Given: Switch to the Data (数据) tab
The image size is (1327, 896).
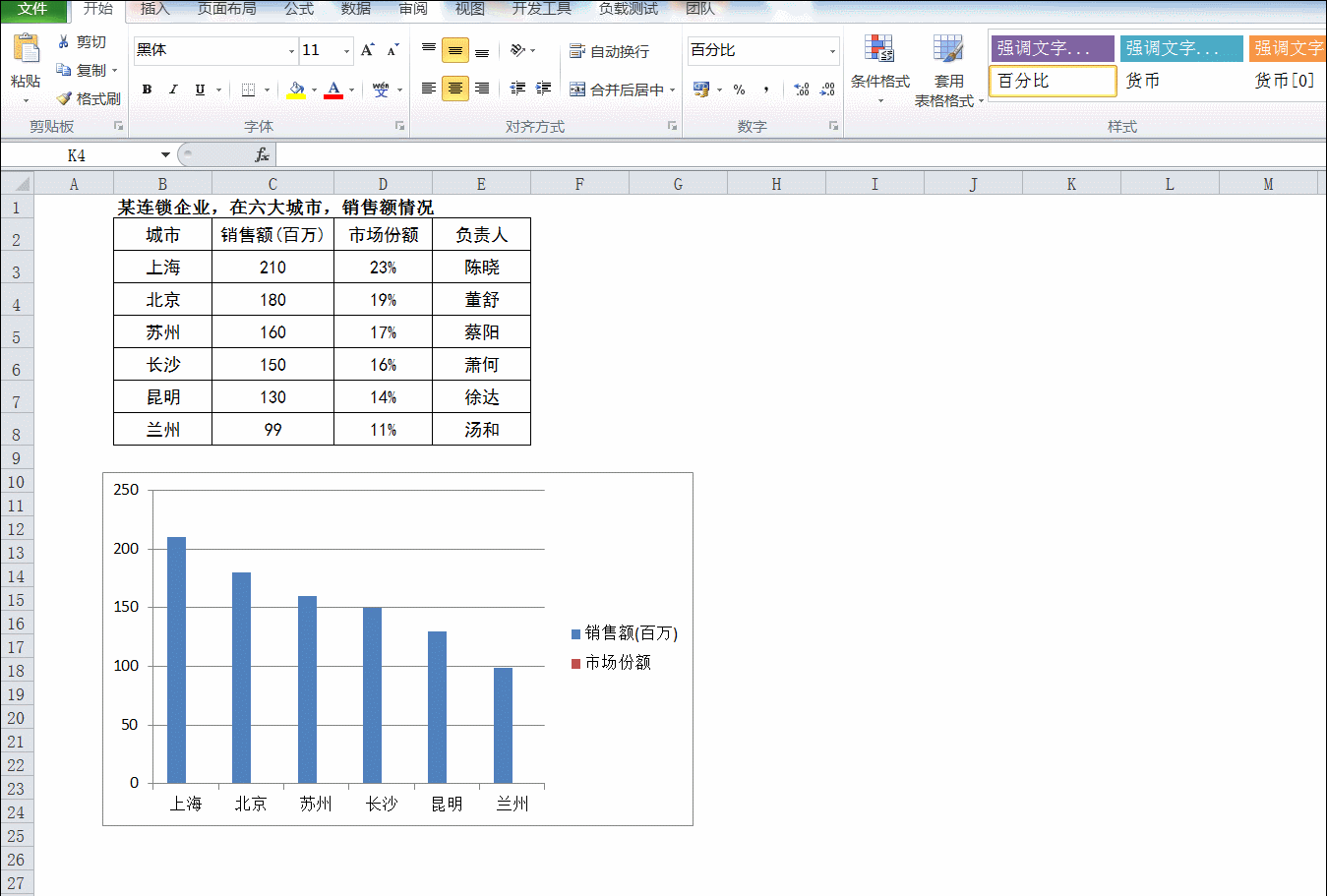Looking at the screenshot, I should pos(356,9).
